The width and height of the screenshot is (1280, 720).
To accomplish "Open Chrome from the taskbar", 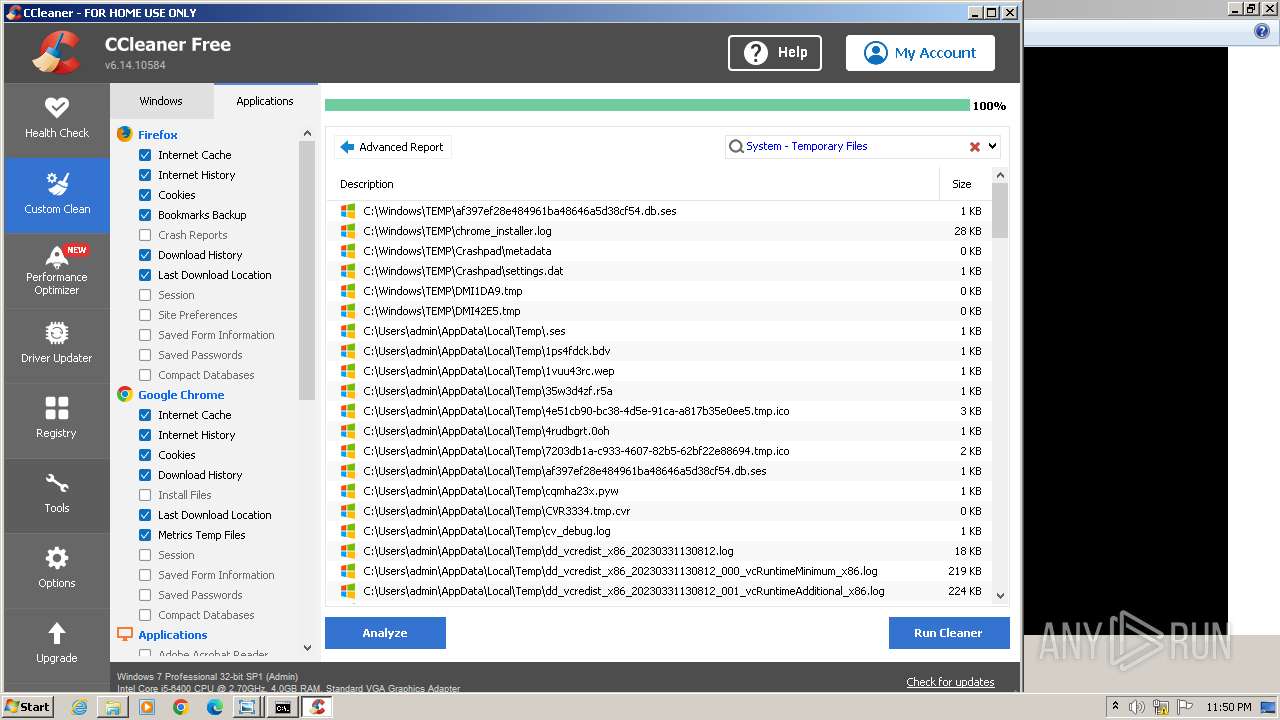I will 181,707.
